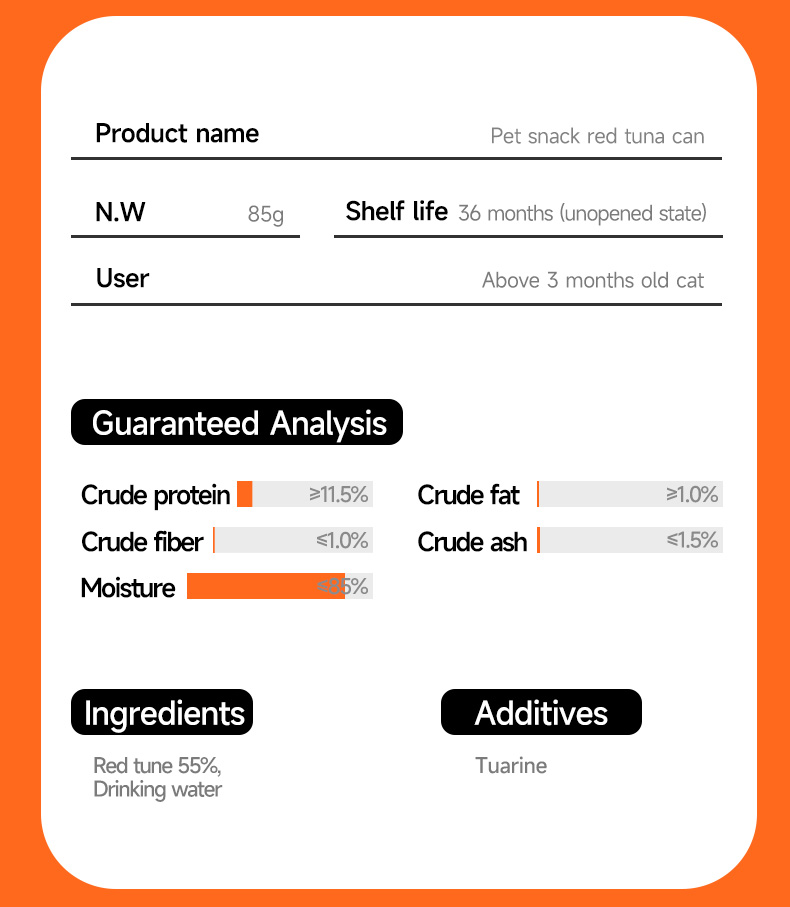Click the Guaranteed Analysis heading badge
This screenshot has width=790, height=907.
coord(237,422)
